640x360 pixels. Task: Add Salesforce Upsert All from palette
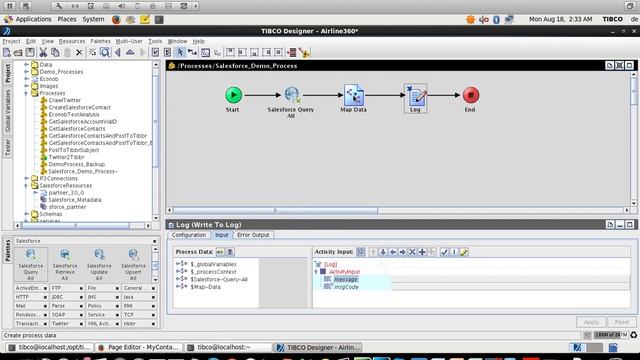coord(133,264)
